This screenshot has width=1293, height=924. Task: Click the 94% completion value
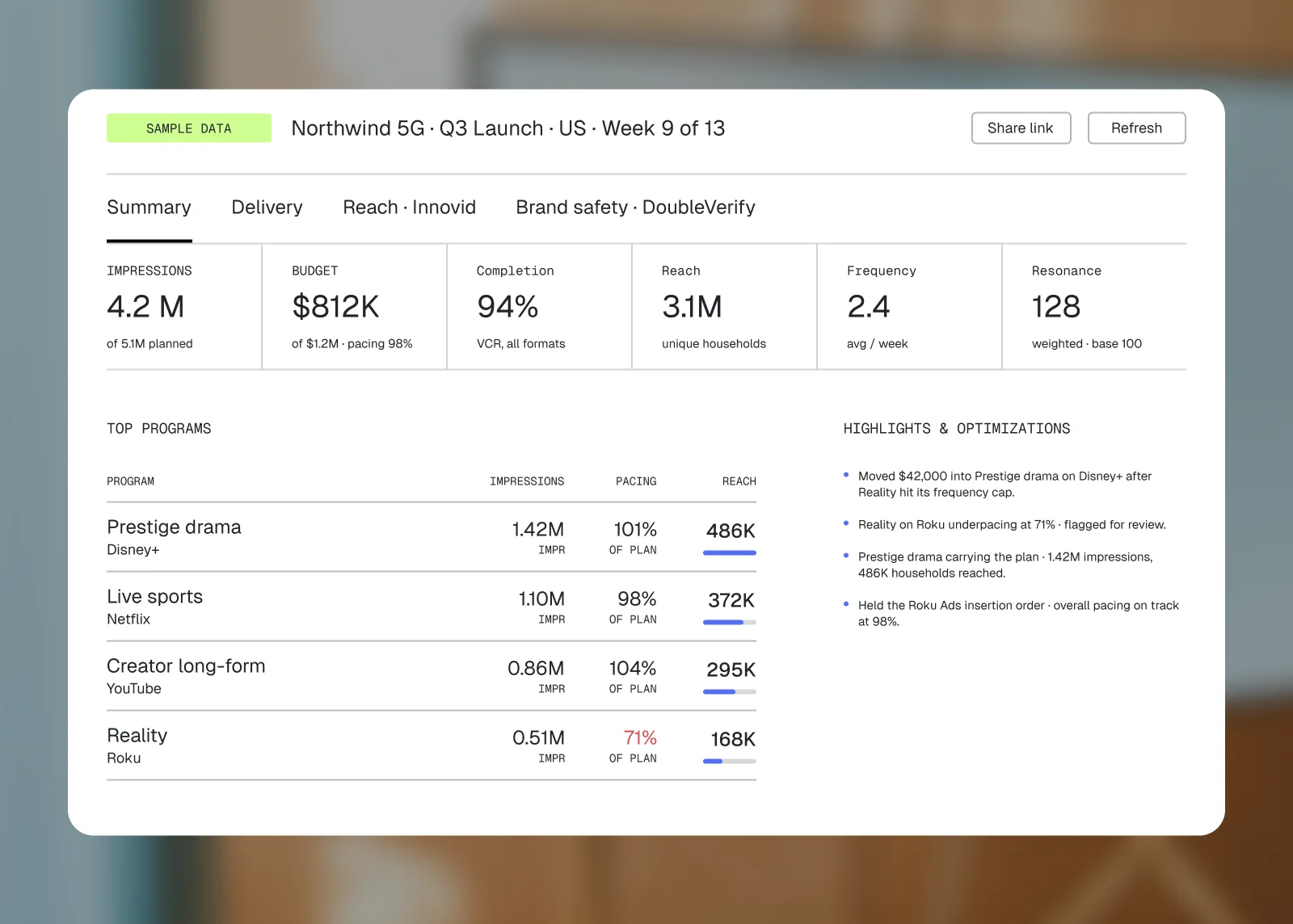[508, 307]
